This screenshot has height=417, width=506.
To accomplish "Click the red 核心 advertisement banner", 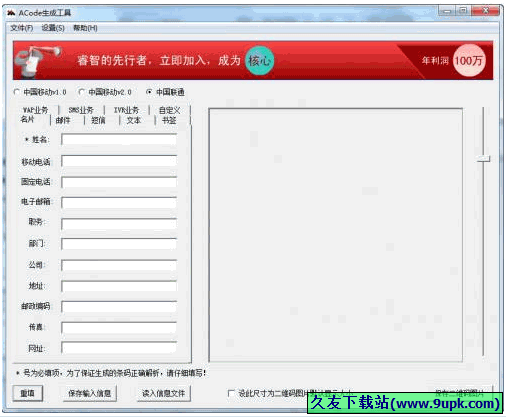I will [x=253, y=60].
